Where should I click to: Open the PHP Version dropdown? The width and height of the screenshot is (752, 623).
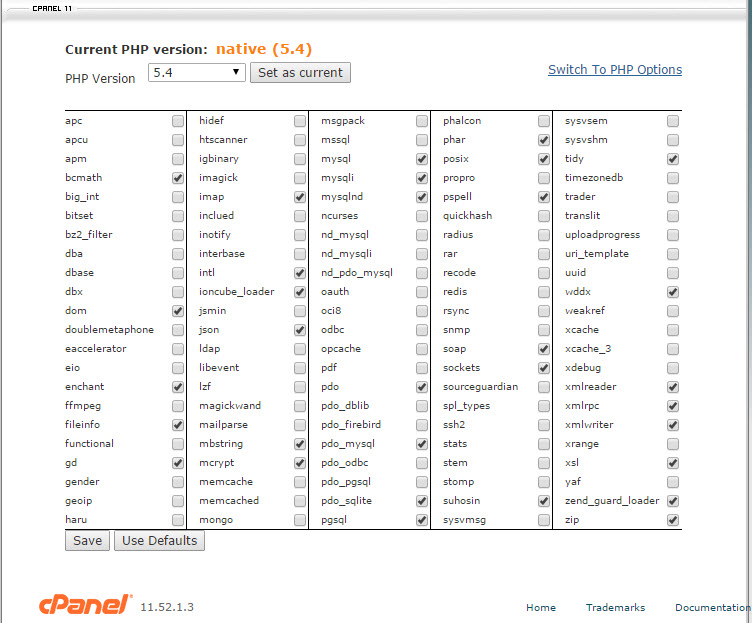[196, 72]
